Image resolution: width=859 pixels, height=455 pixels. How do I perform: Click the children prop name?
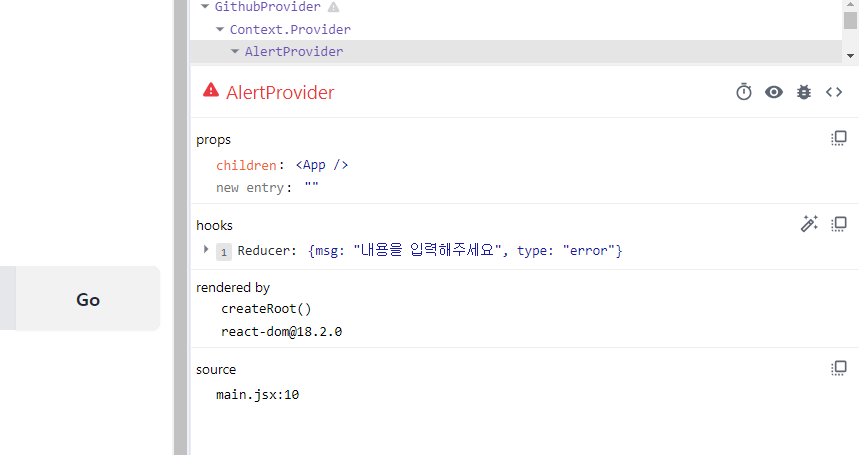pyautogui.click(x=246, y=165)
